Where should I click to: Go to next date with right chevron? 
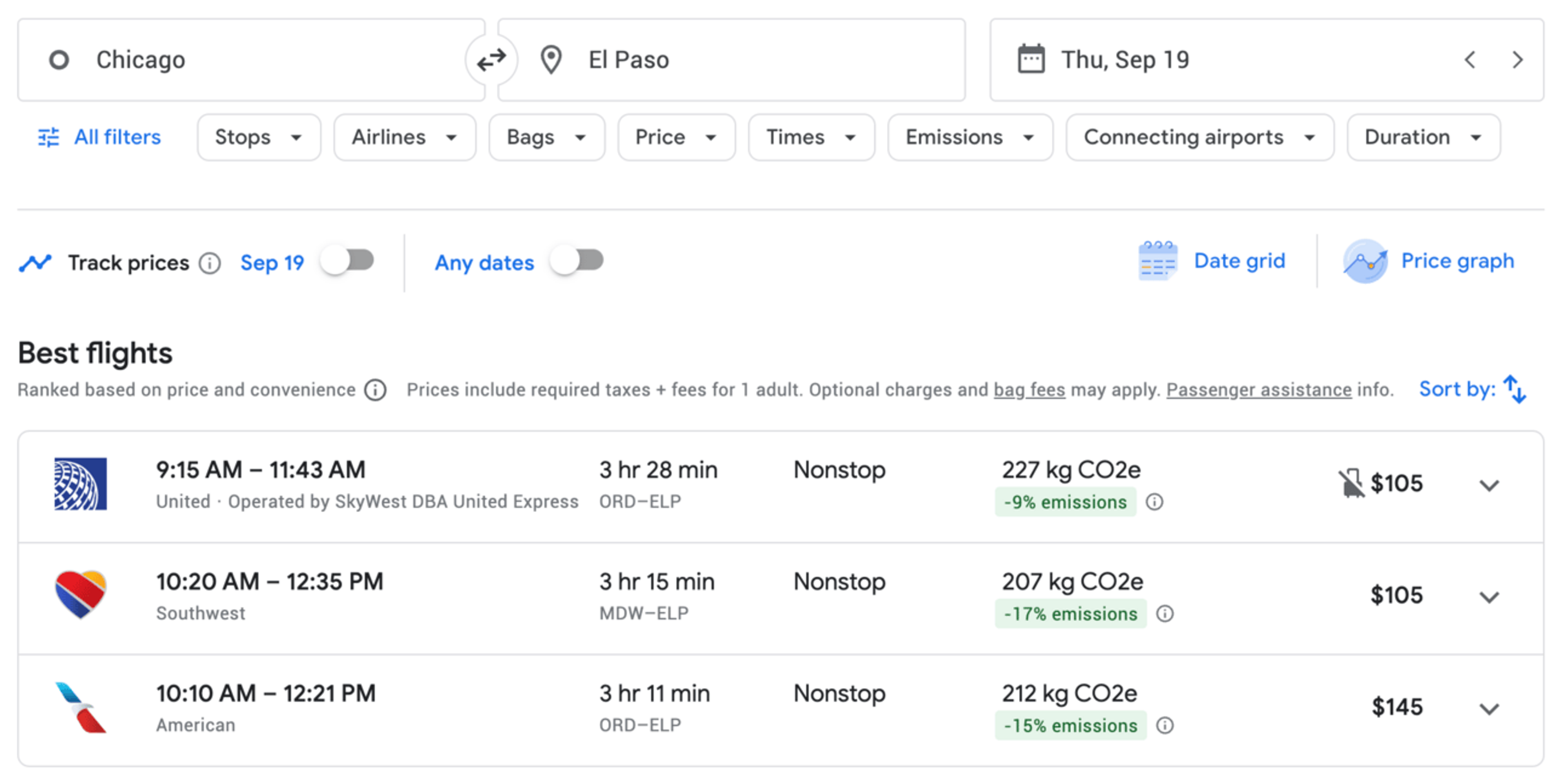point(1518,60)
